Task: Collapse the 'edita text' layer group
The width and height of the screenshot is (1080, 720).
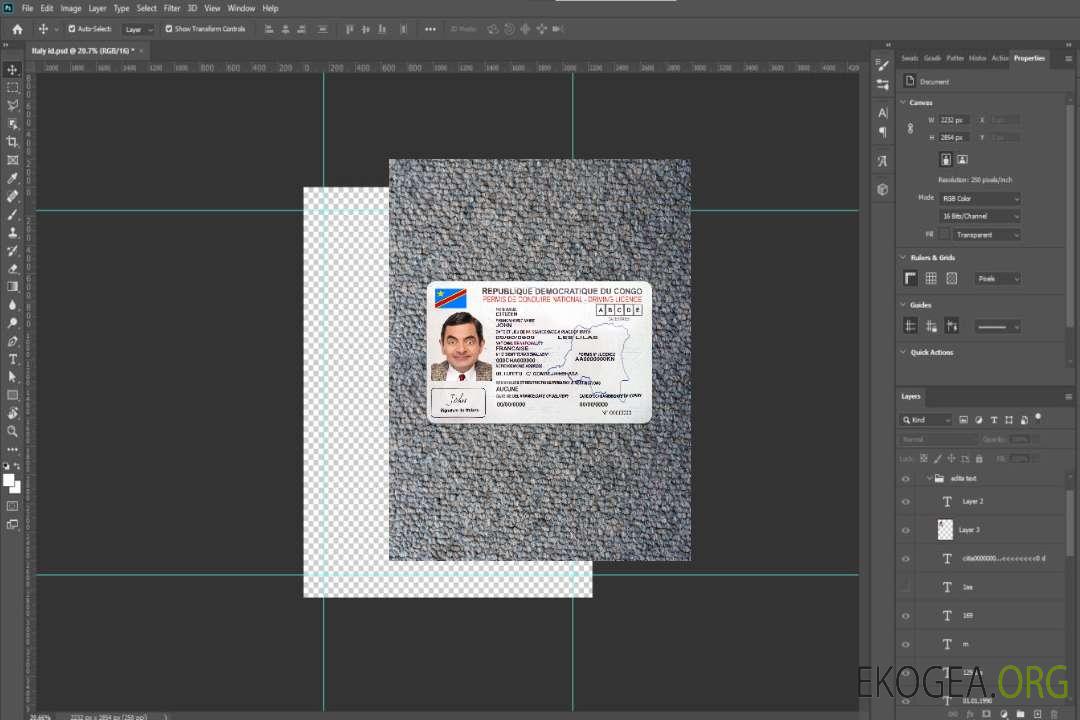Action: [929, 479]
